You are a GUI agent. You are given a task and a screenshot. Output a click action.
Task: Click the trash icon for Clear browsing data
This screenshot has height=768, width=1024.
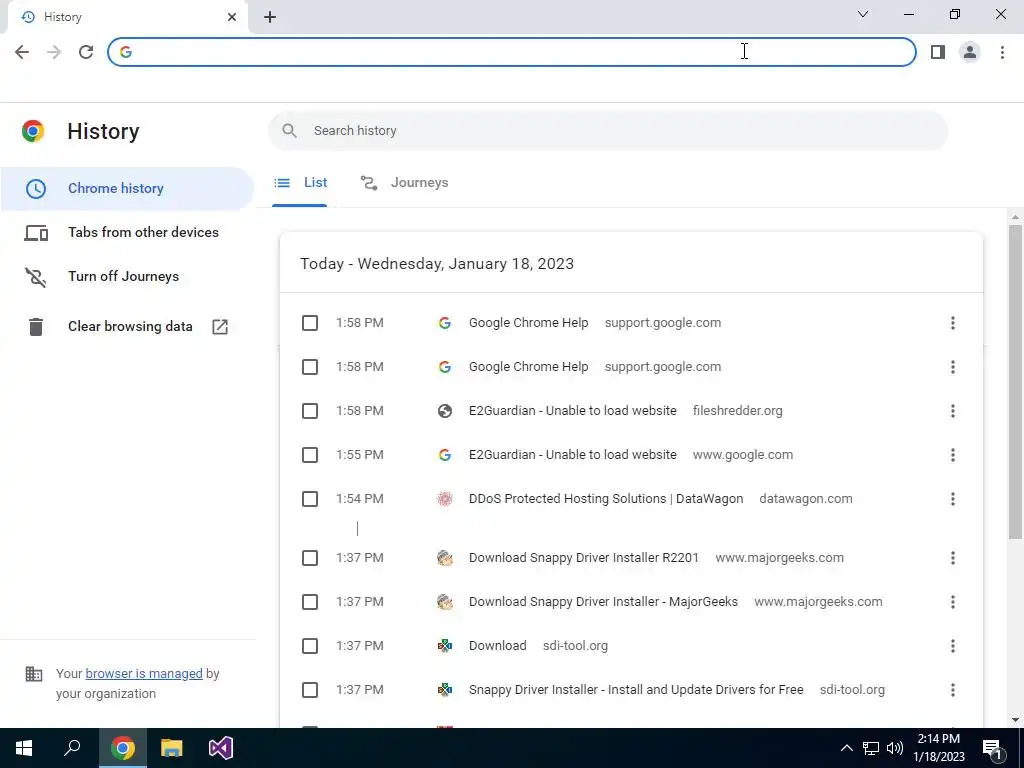(36, 327)
